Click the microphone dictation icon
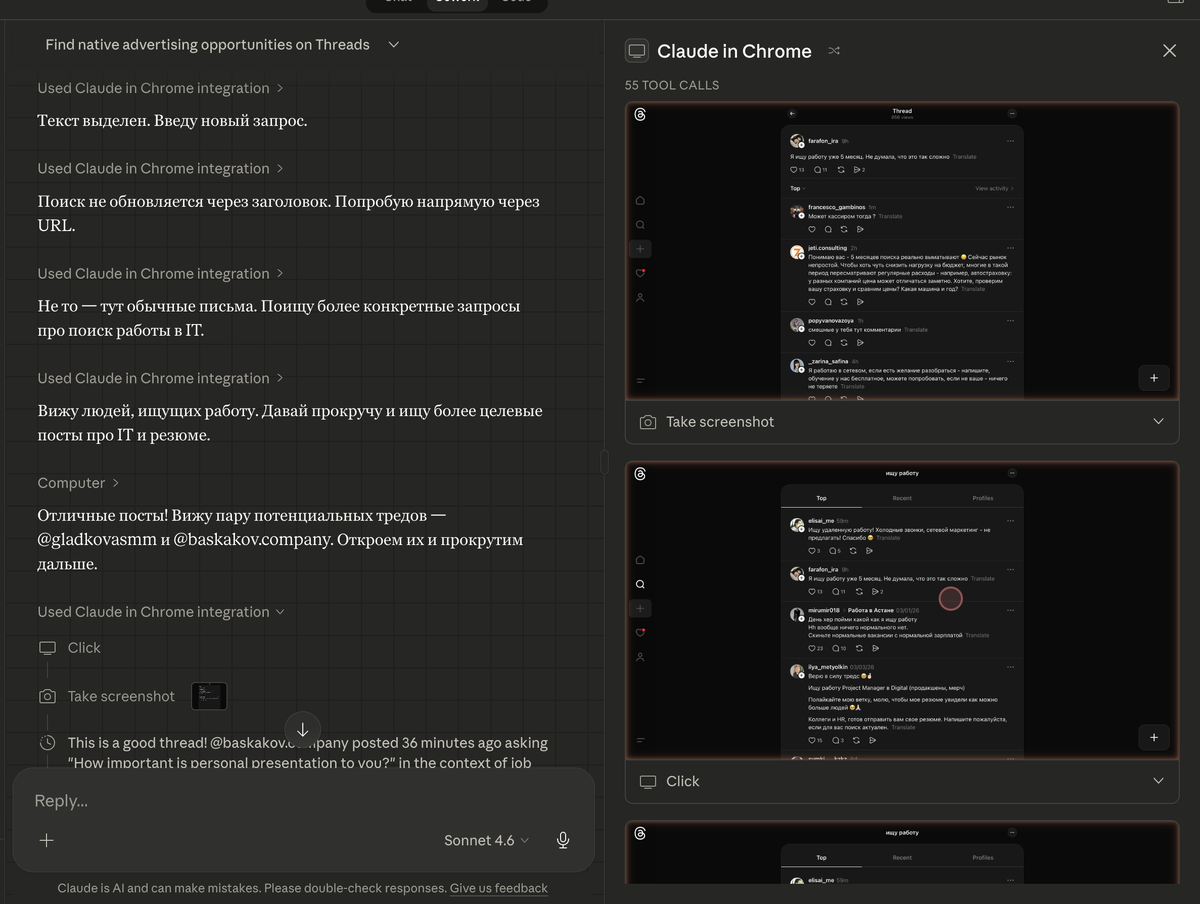Viewport: 1200px width, 904px height. [x=563, y=840]
